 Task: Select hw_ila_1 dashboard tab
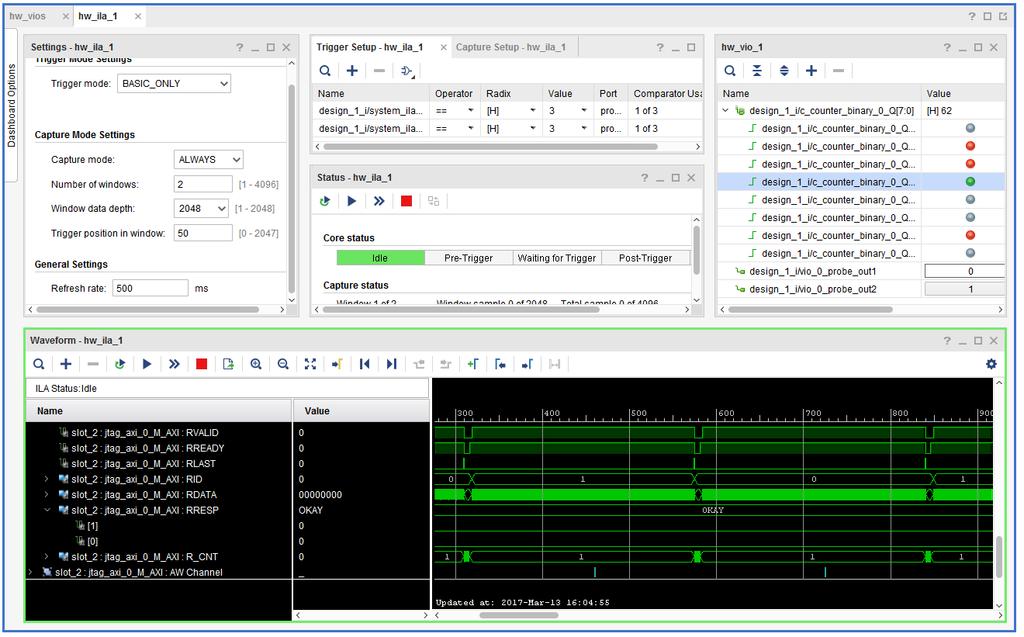coord(98,16)
